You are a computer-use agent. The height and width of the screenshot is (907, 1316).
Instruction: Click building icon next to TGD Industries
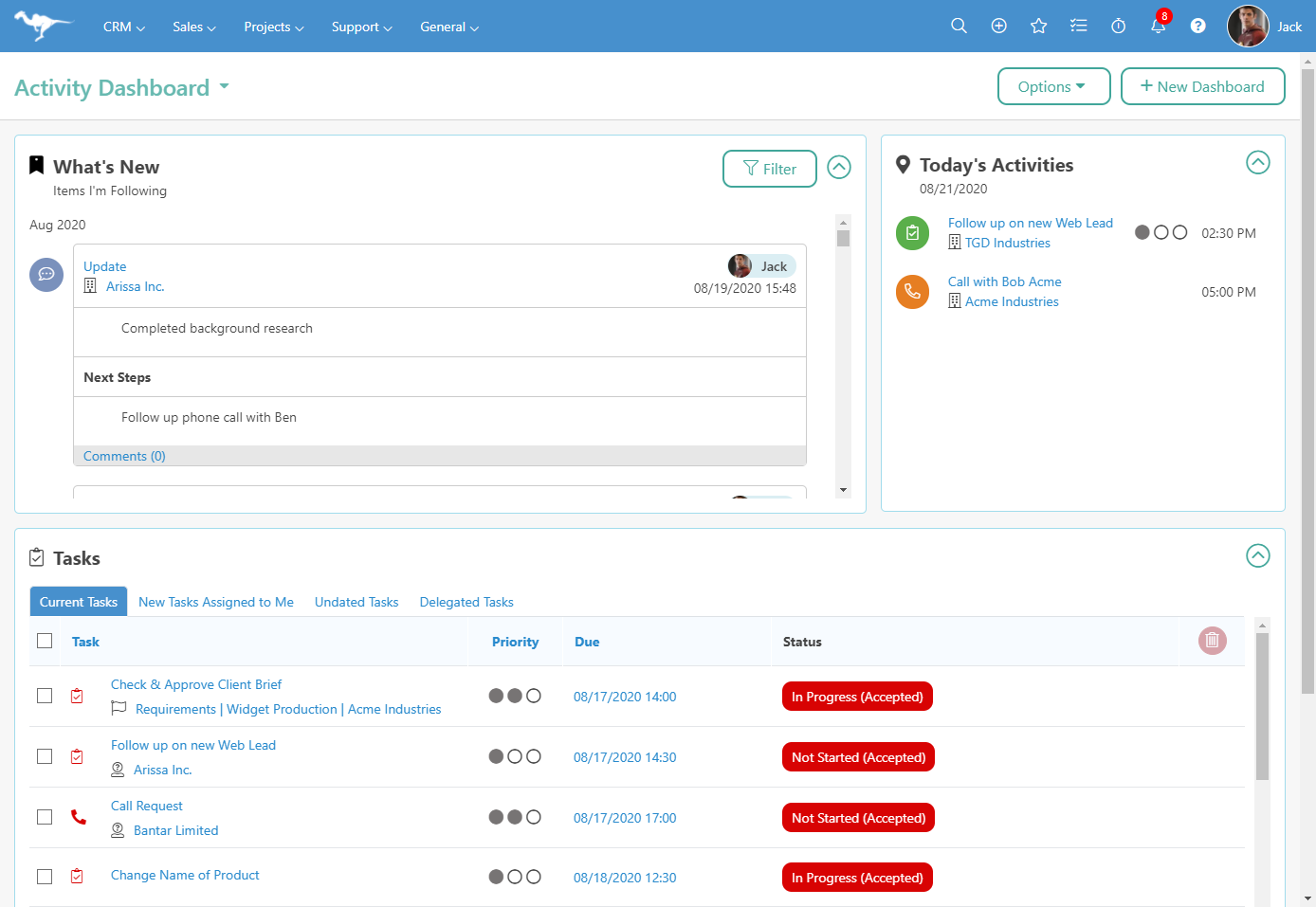pyautogui.click(x=955, y=243)
